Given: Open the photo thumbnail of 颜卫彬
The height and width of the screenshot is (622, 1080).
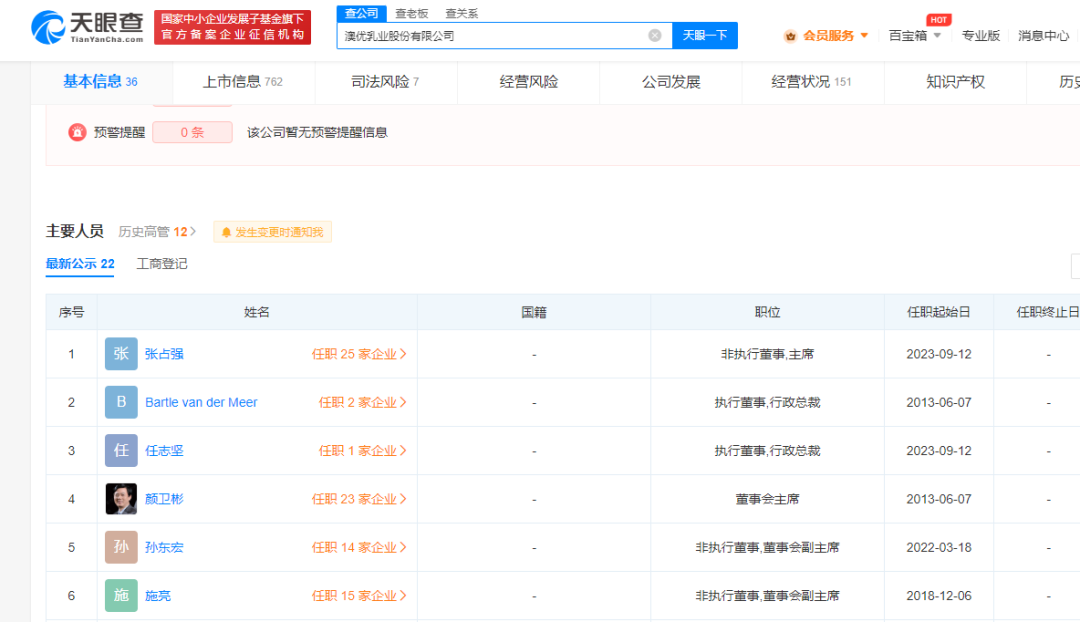Looking at the screenshot, I should pos(121,499).
